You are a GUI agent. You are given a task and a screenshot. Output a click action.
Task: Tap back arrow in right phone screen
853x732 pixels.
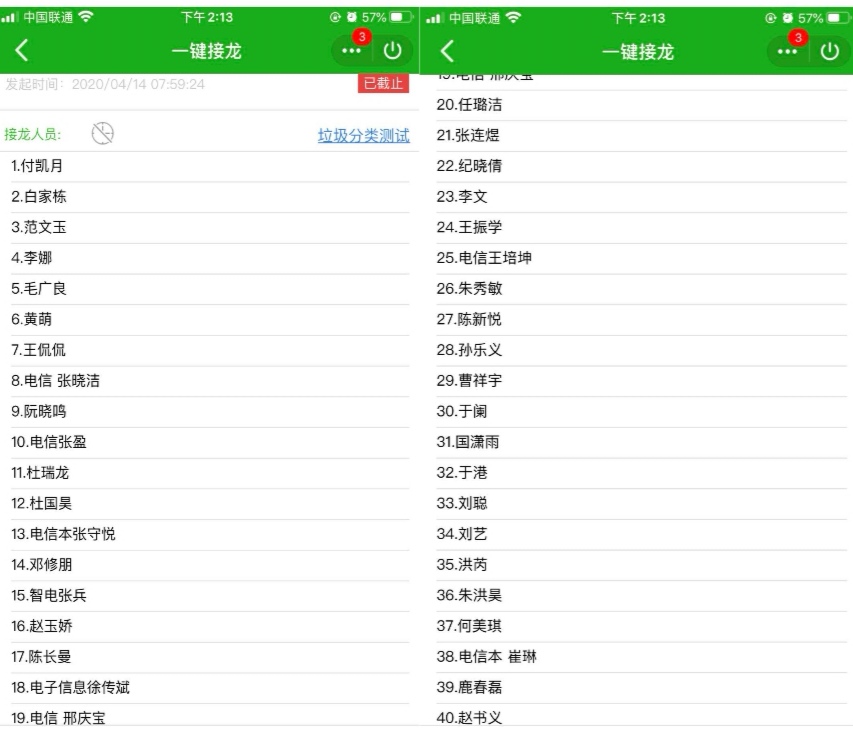click(449, 50)
